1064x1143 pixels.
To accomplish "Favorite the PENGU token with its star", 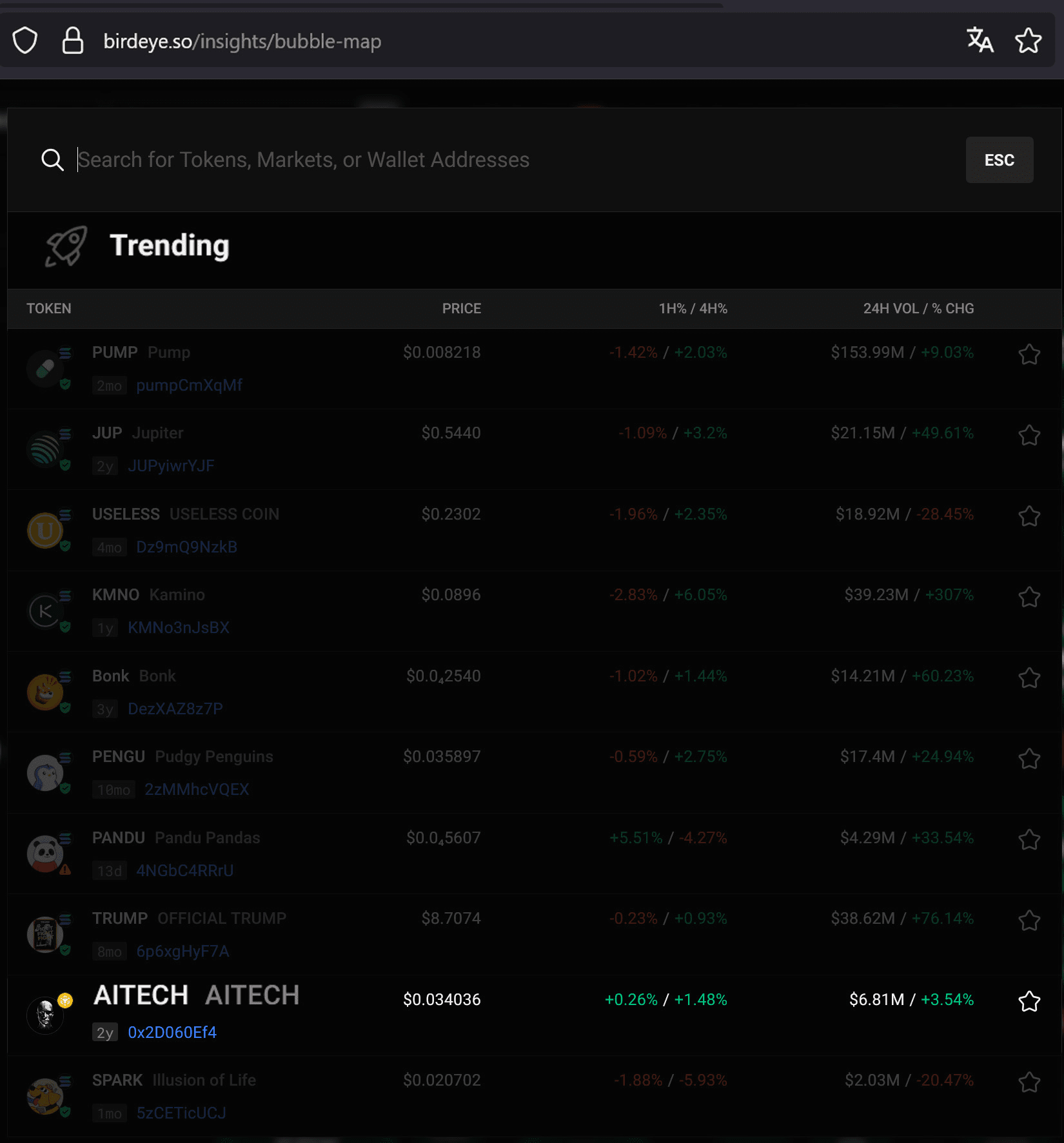I will point(1029,759).
